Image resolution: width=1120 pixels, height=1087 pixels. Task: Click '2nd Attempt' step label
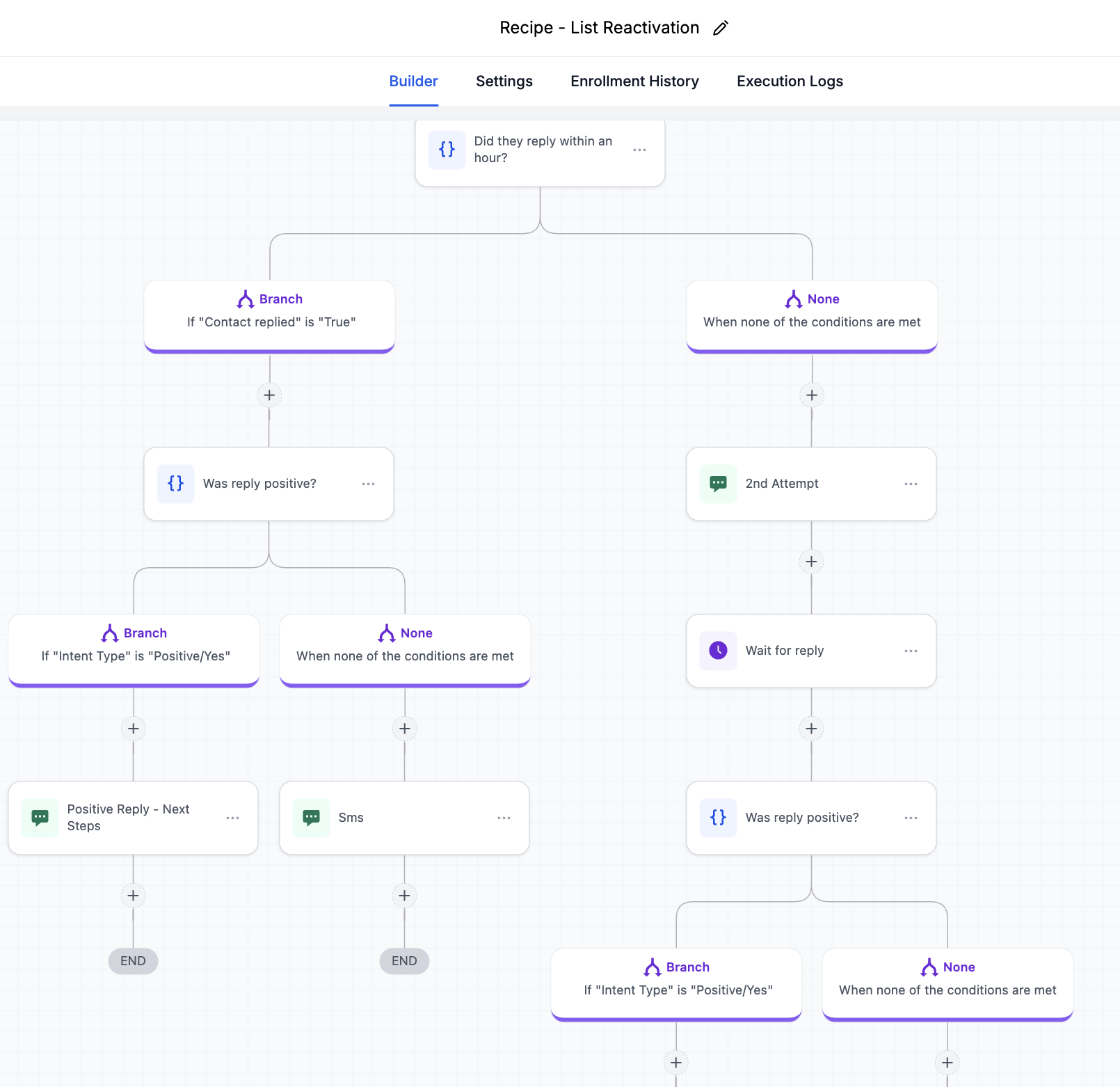782,484
